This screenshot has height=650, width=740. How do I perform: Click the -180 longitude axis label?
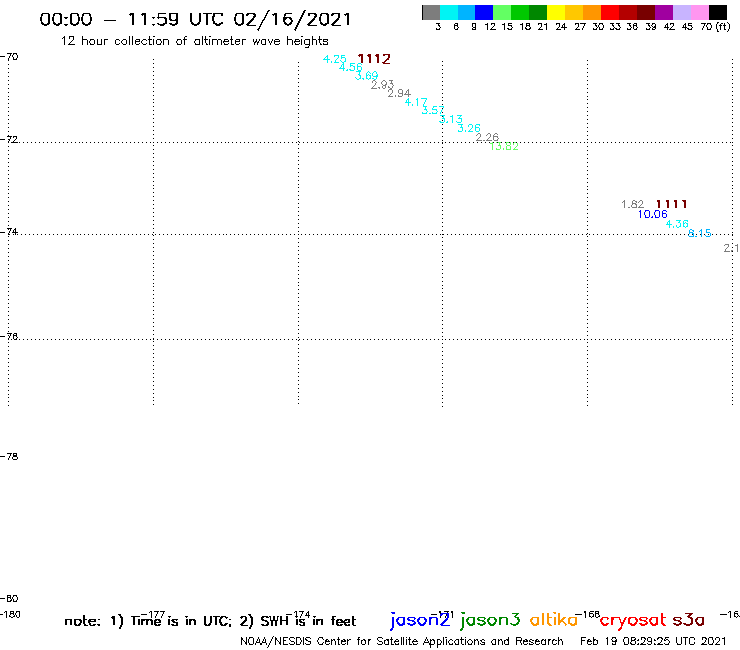click(x=10, y=615)
